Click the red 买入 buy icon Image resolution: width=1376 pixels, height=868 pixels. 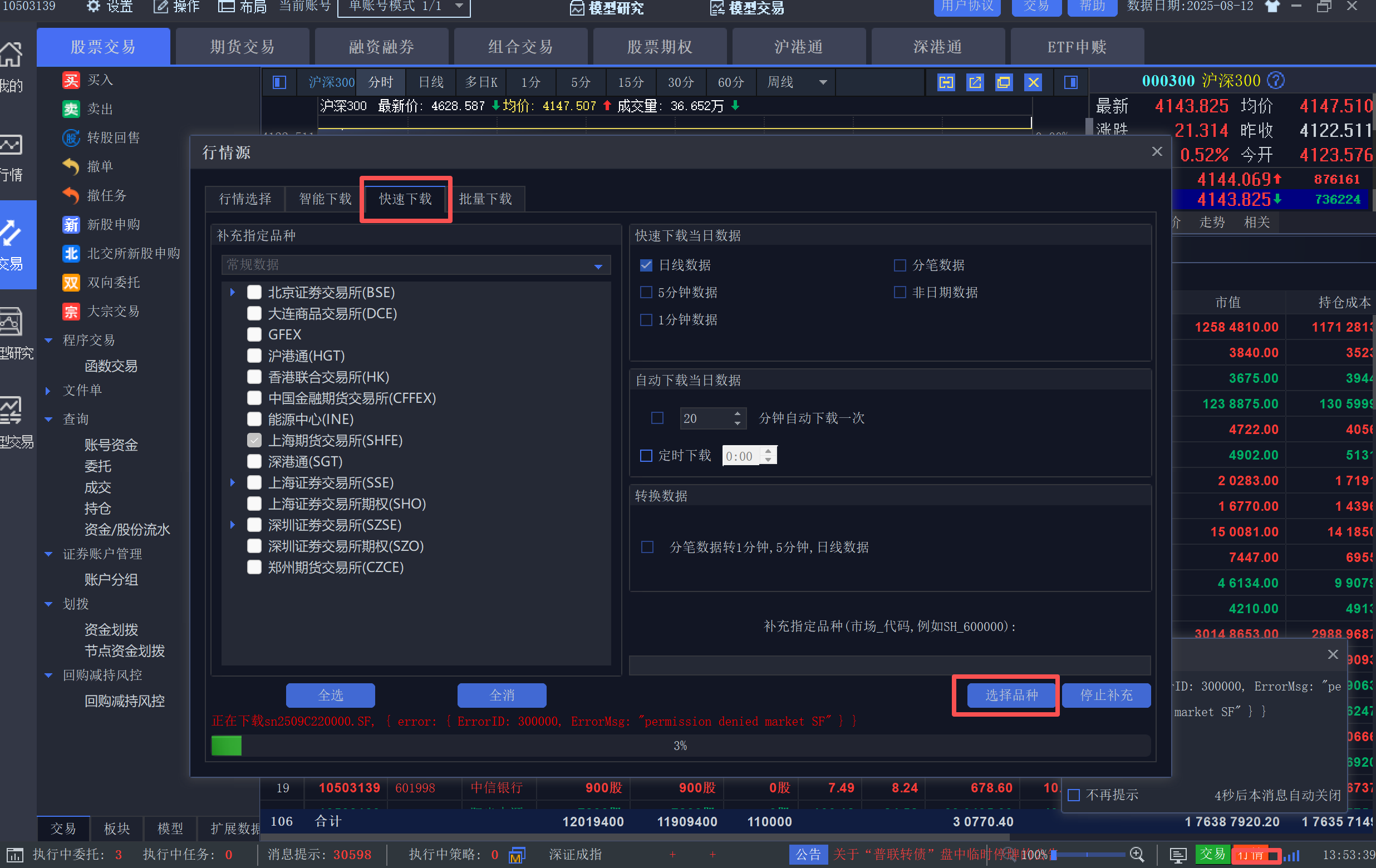(x=71, y=80)
